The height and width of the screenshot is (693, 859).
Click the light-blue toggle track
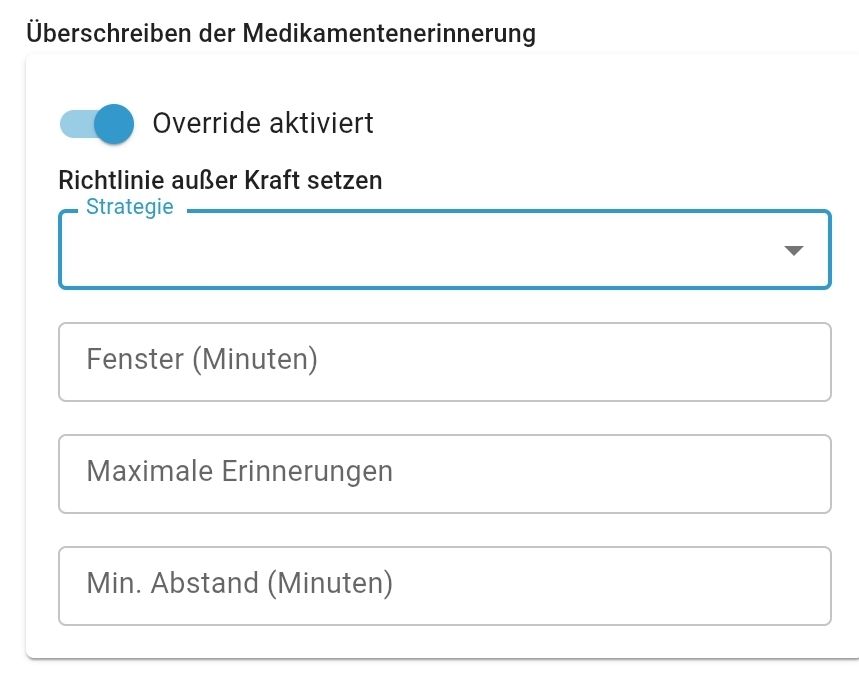point(74,124)
